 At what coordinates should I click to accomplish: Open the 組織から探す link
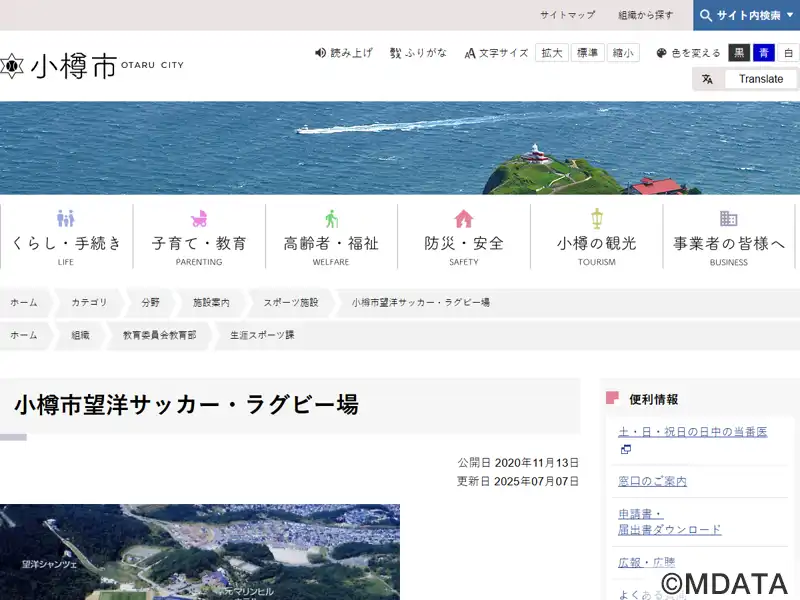(x=645, y=15)
